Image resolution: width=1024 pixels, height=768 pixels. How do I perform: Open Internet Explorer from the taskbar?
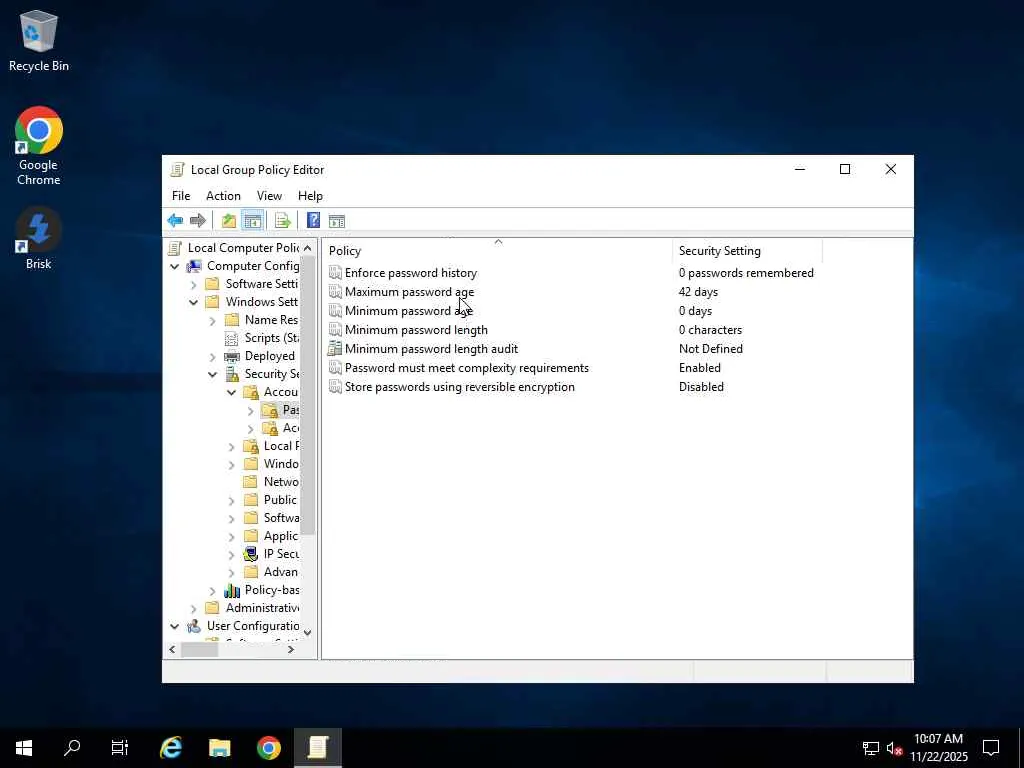click(171, 747)
